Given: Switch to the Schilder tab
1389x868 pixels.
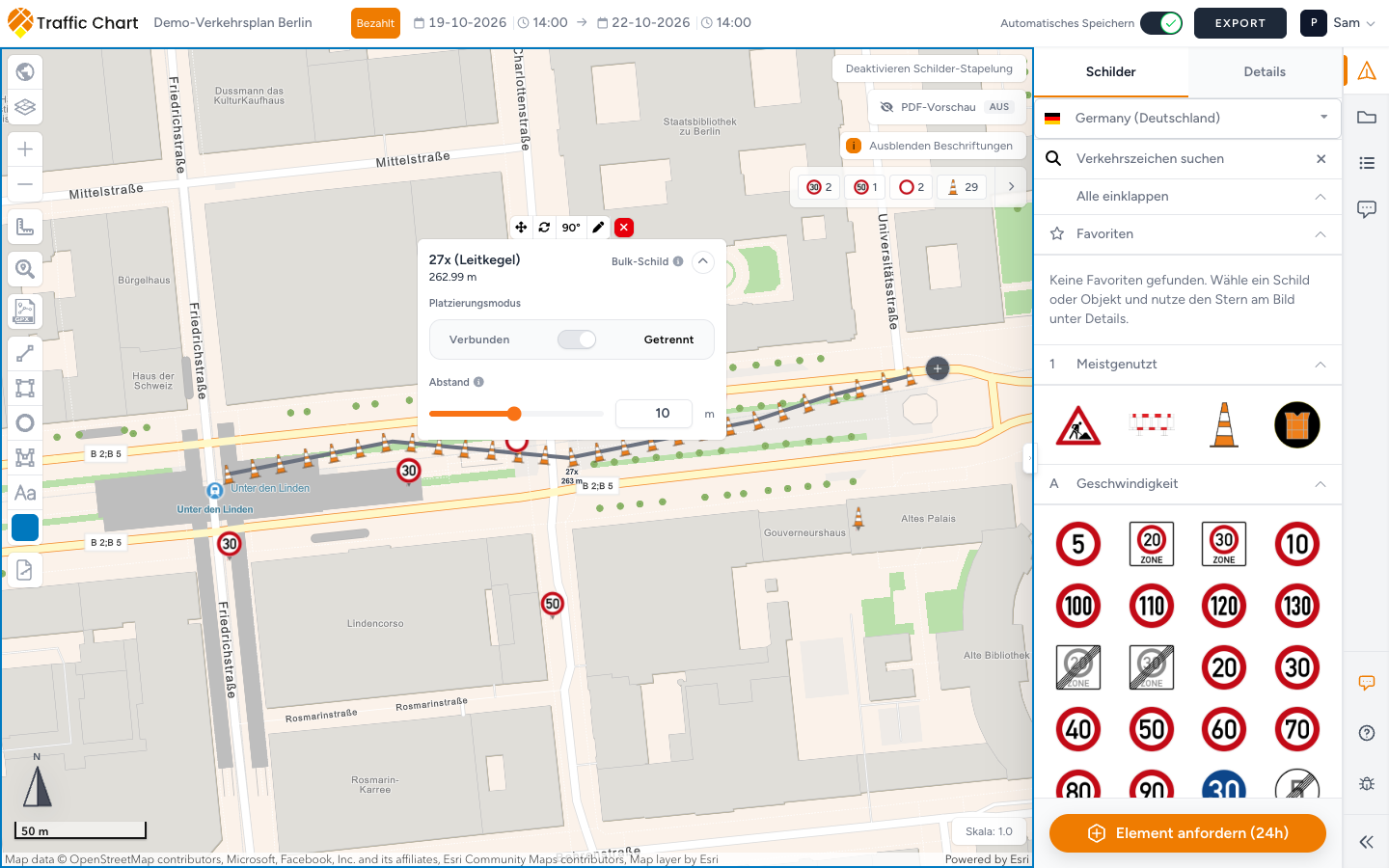Looking at the screenshot, I should (1111, 72).
